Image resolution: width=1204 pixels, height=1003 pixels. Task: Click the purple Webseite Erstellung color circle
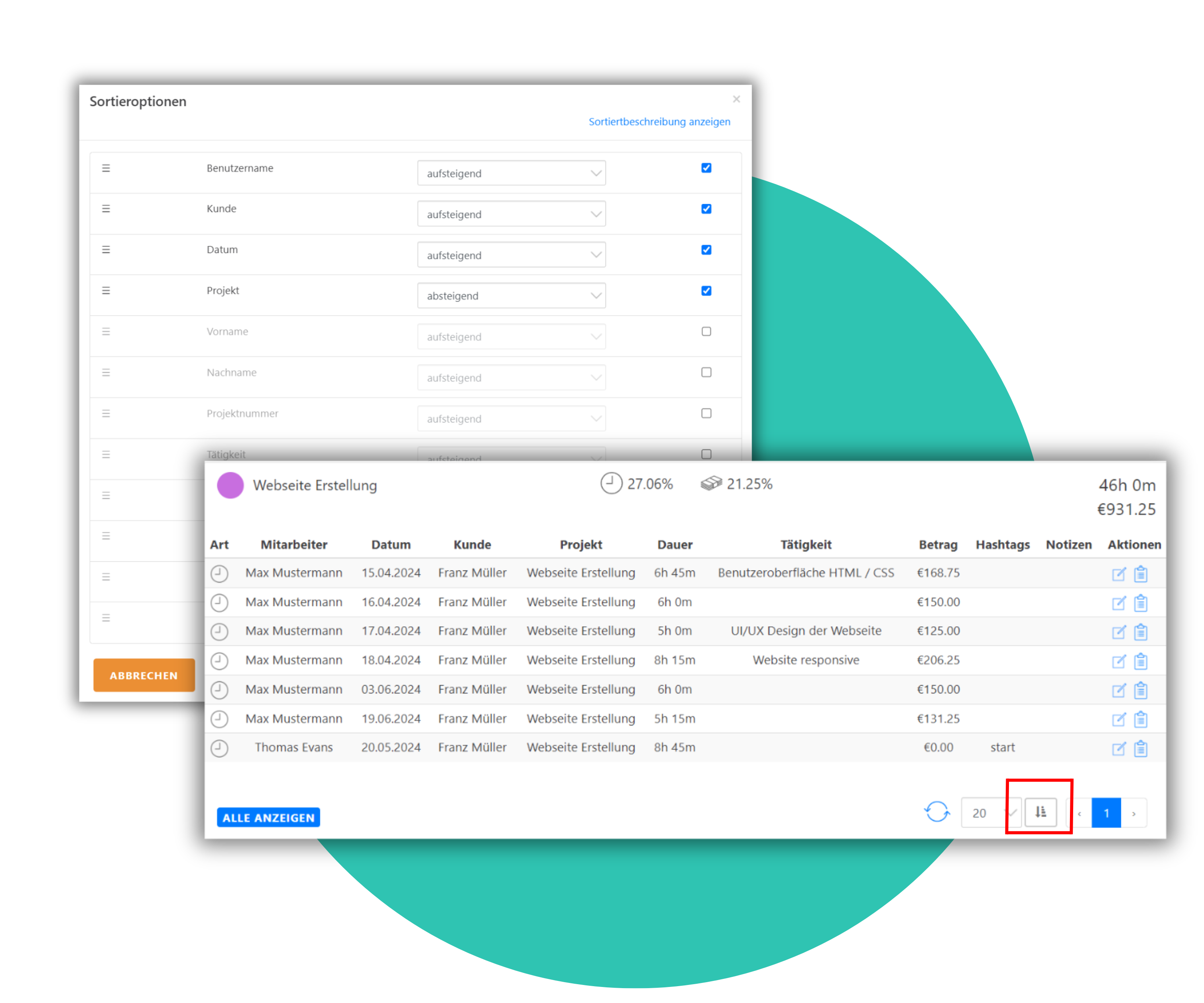pos(230,485)
